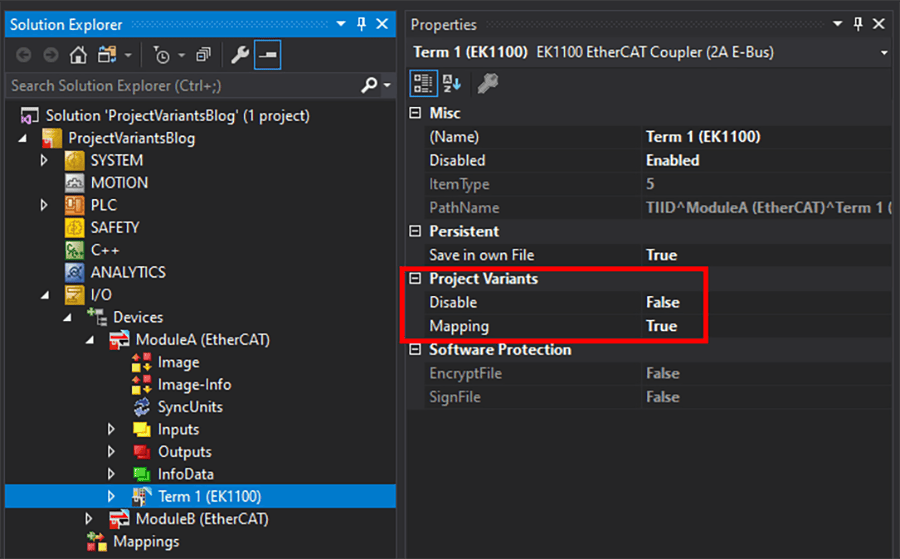Toggle the Preview Selected Items button
900x559 pixels.
(267, 55)
